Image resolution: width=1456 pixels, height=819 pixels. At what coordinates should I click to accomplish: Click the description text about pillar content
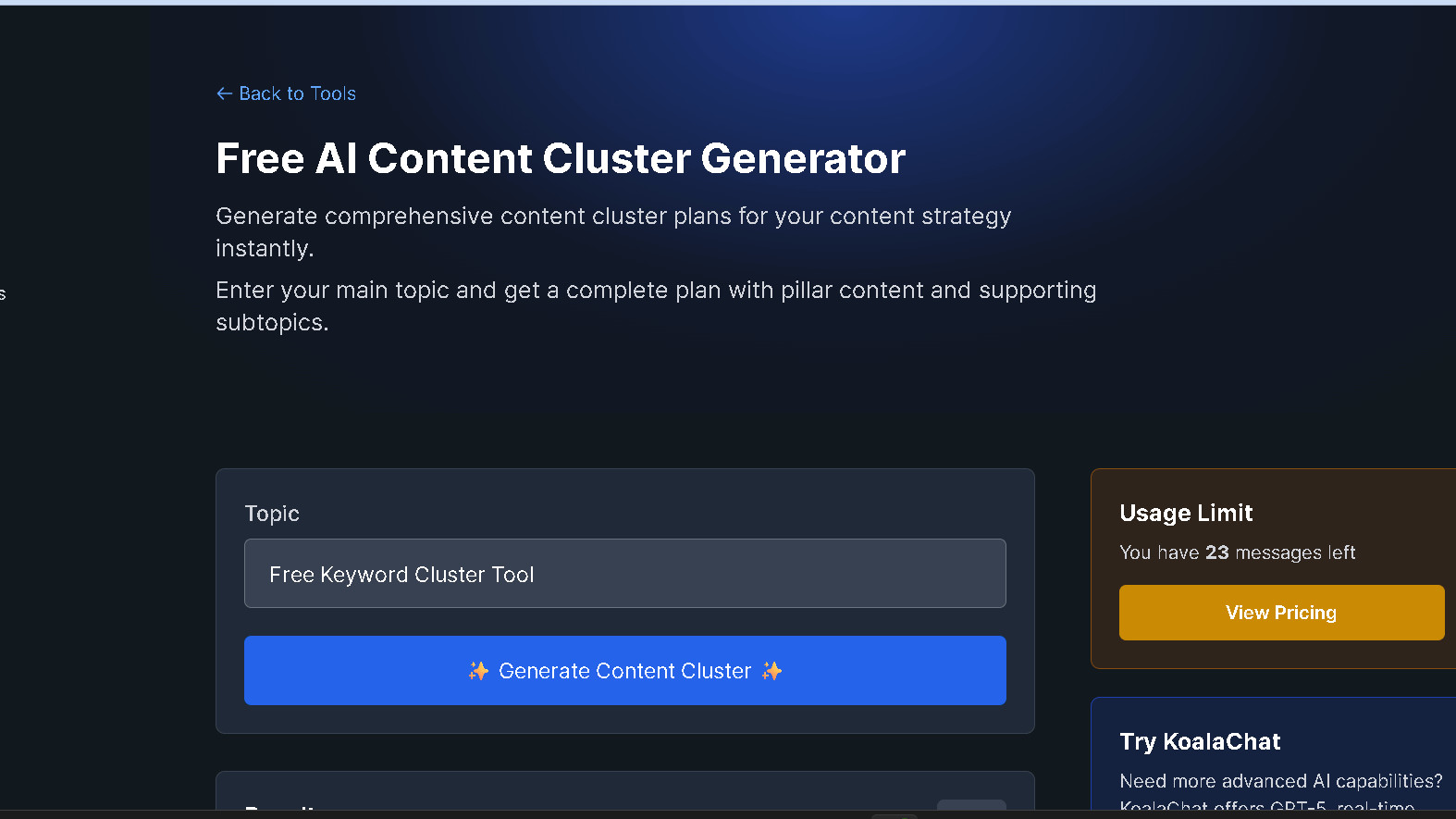(655, 305)
